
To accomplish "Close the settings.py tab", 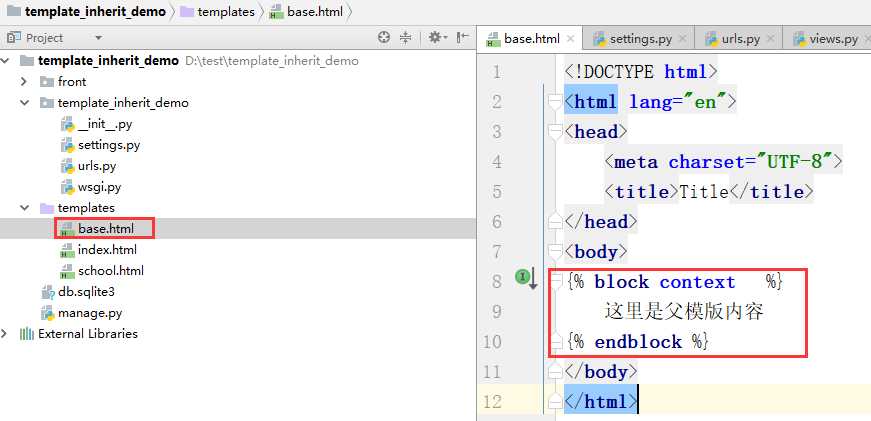I will coord(683,39).
